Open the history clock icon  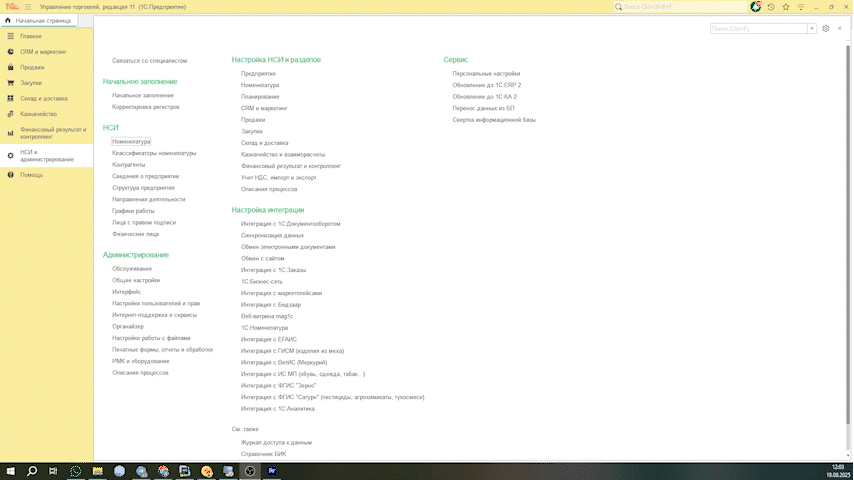[771, 7]
